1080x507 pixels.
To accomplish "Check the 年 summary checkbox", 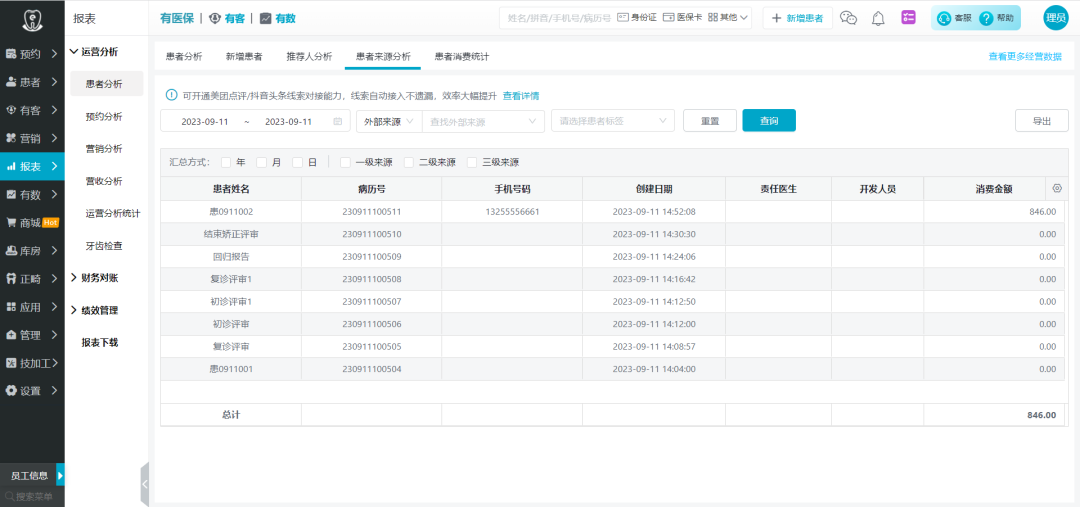I will tap(226, 163).
